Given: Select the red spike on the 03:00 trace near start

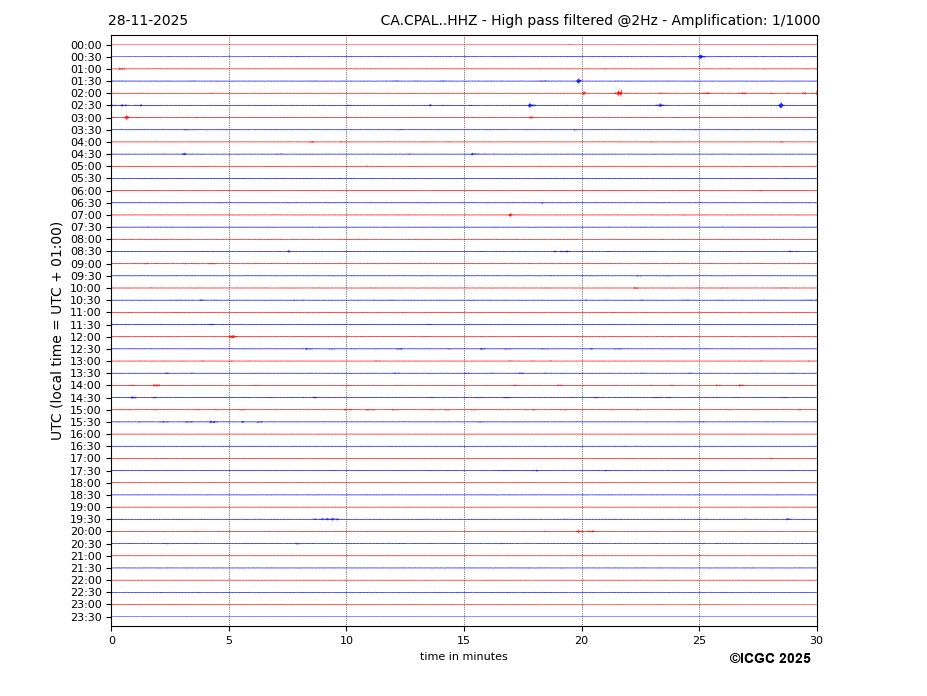Looking at the screenshot, I should 126,118.
